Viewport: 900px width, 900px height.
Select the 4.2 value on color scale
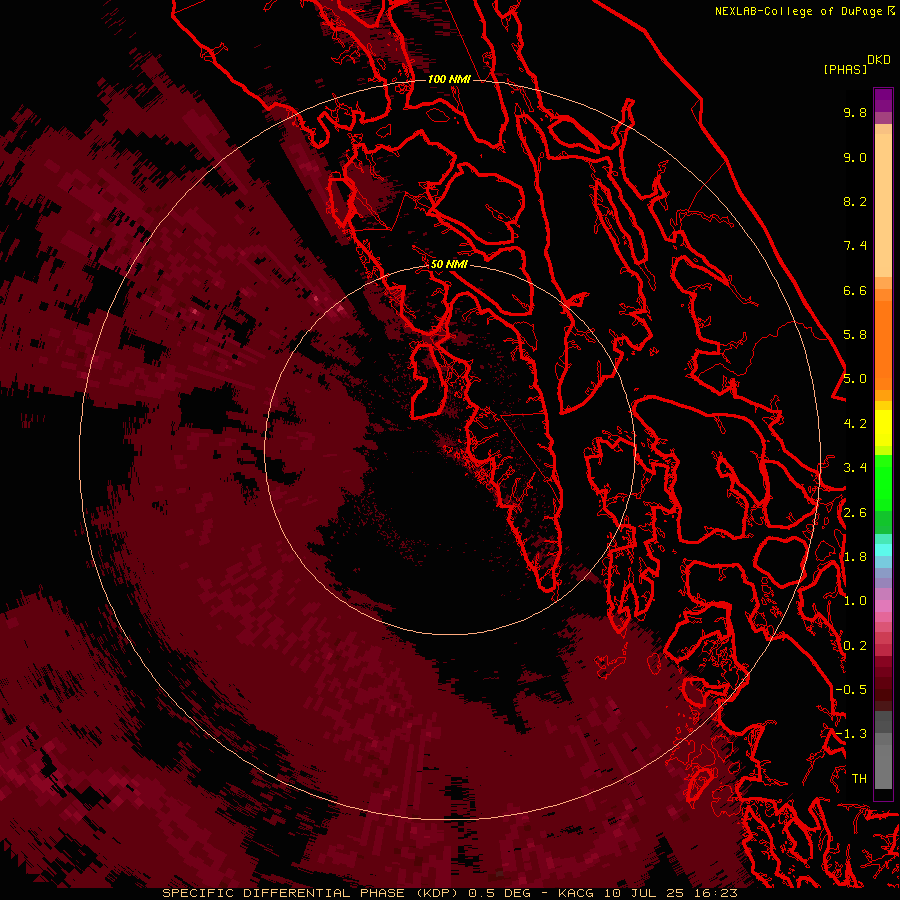855,424
